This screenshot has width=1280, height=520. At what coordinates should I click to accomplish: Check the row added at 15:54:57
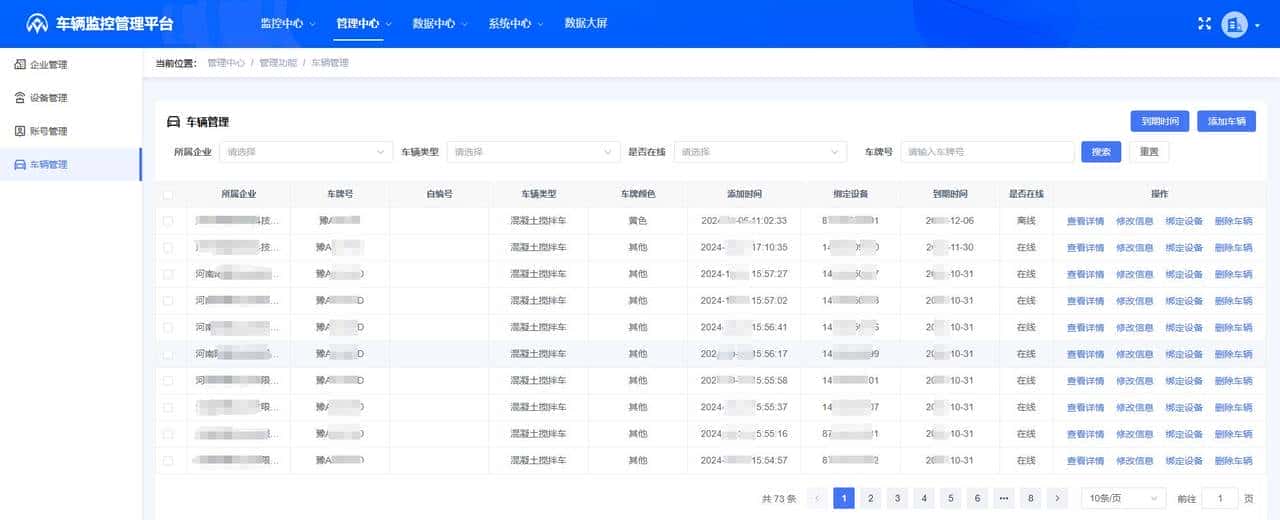tap(168, 461)
